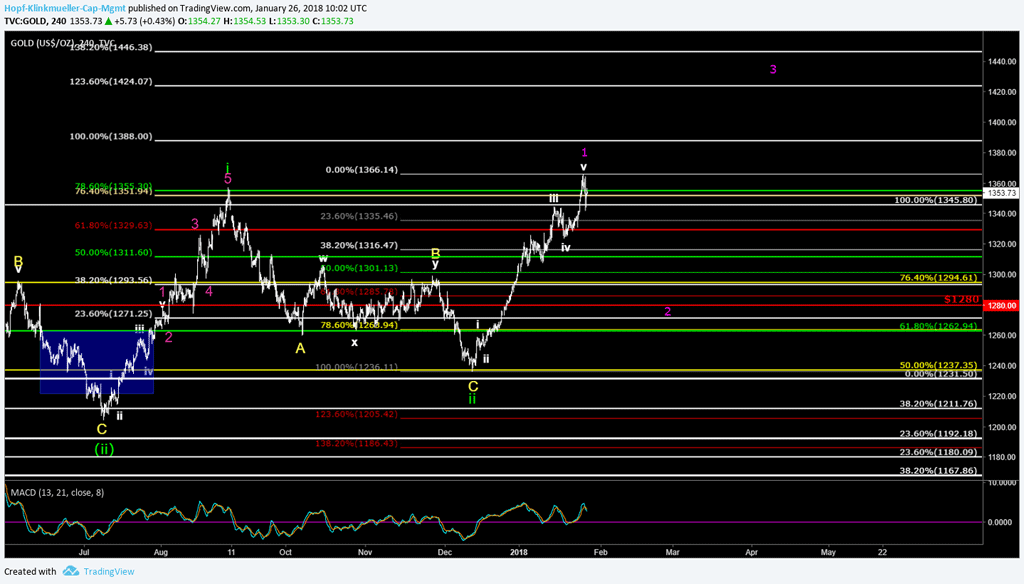The image size is (1024, 584).
Task: Click the current price tag 1353.73 on axis
Action: tap(1003, 193)
